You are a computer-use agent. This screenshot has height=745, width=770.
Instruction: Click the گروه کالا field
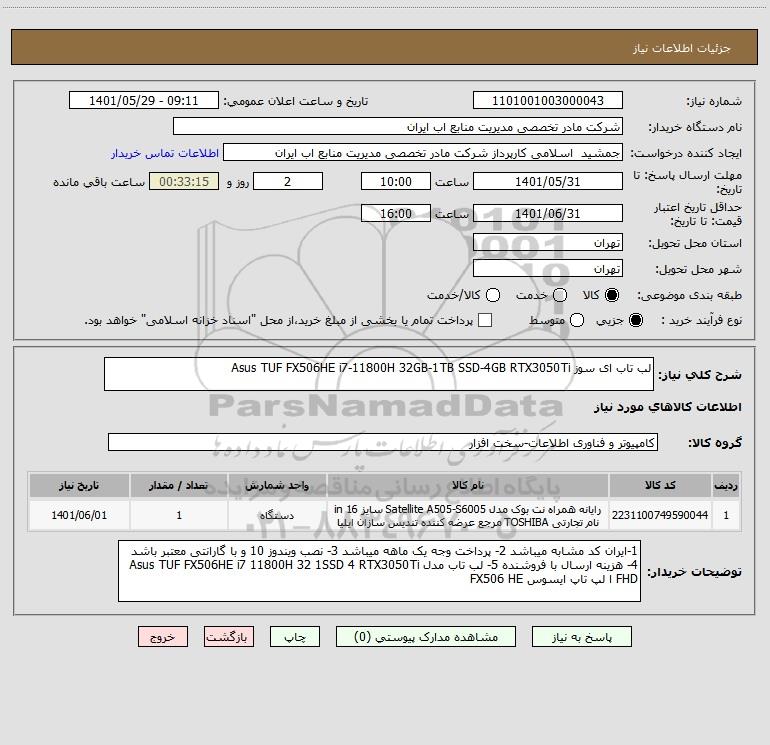point(383,442)
